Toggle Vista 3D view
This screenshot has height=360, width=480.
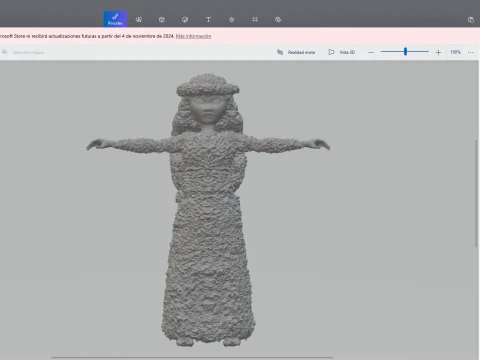coord(342,52)
